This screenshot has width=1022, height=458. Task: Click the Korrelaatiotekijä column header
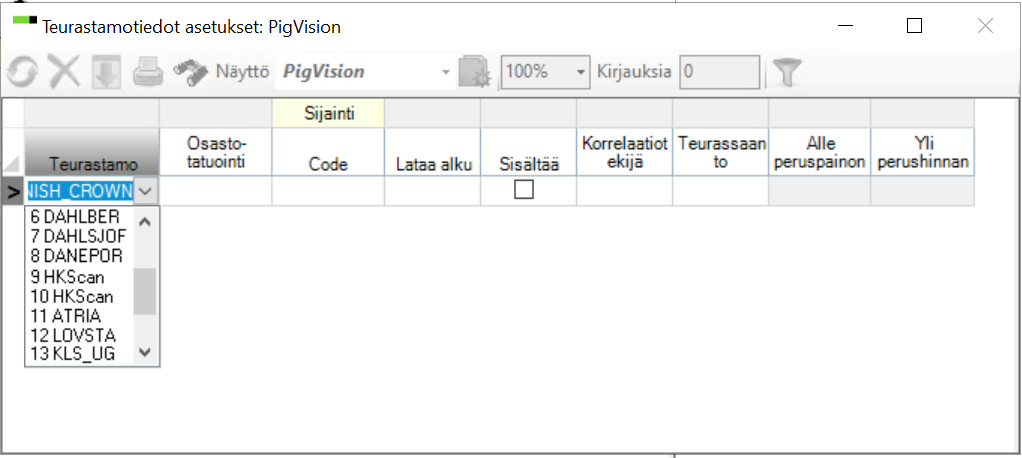(624, 152)
